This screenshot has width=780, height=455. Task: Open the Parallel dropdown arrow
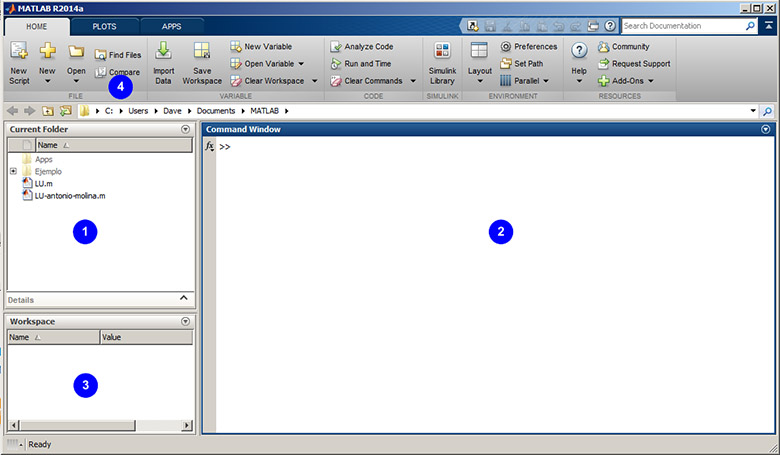point(546,81)
